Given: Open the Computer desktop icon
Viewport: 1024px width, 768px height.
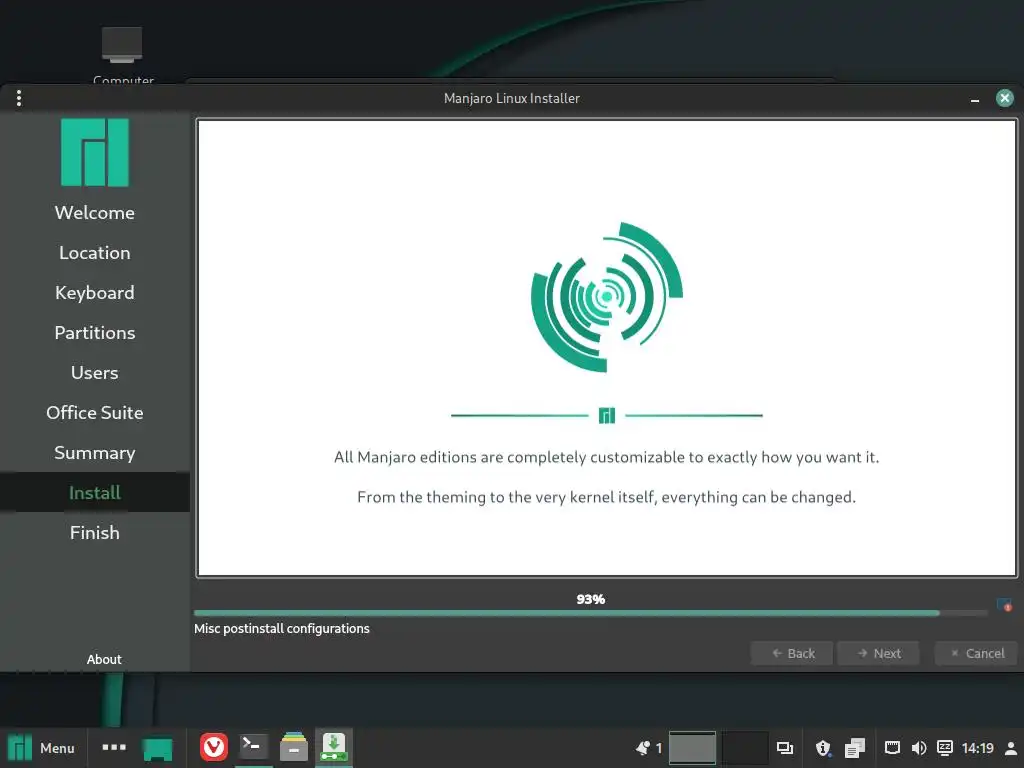Looking at the screenshot, I should pos(122,54).
